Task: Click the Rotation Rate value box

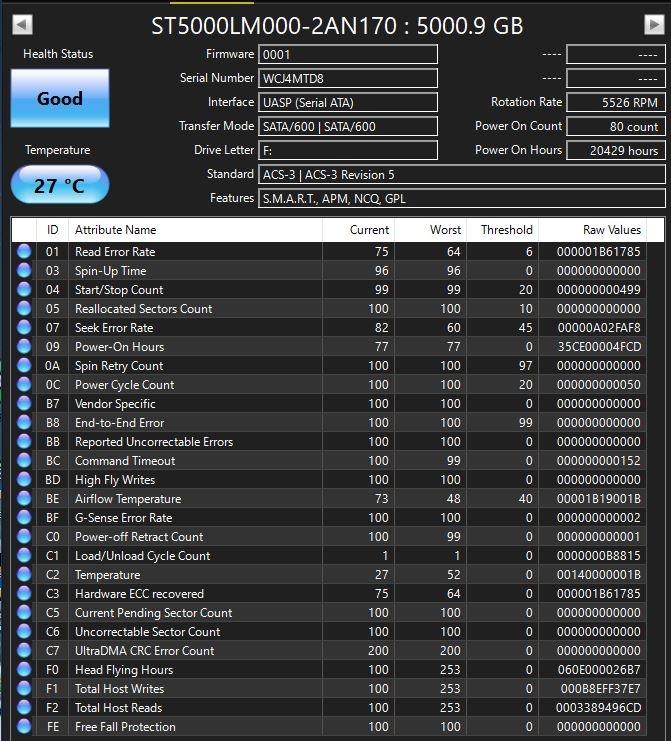Action: [x=615, y=103]
